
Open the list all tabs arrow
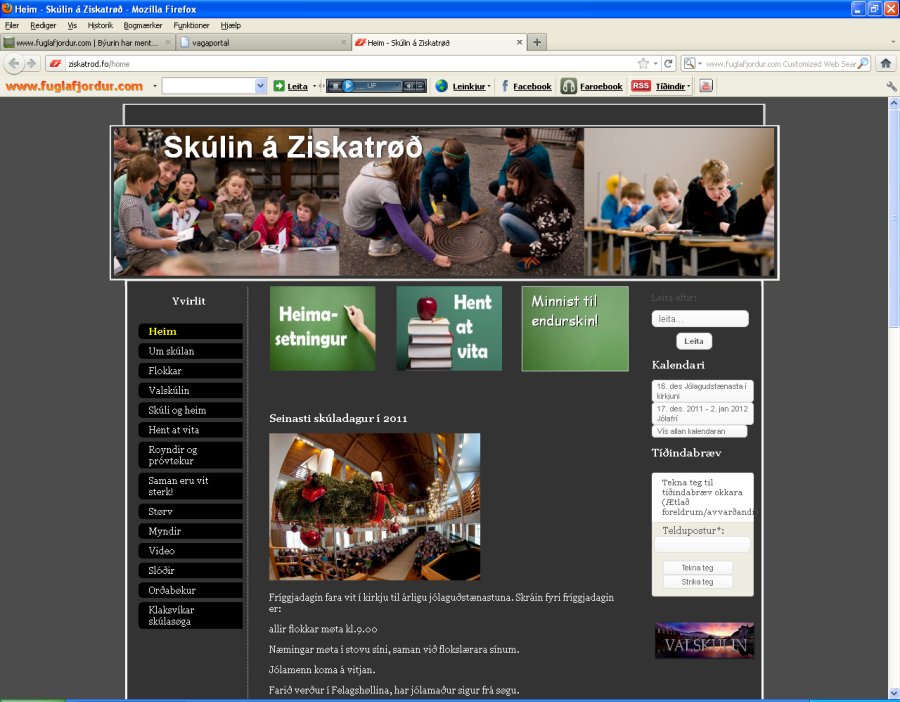(893, 42)
